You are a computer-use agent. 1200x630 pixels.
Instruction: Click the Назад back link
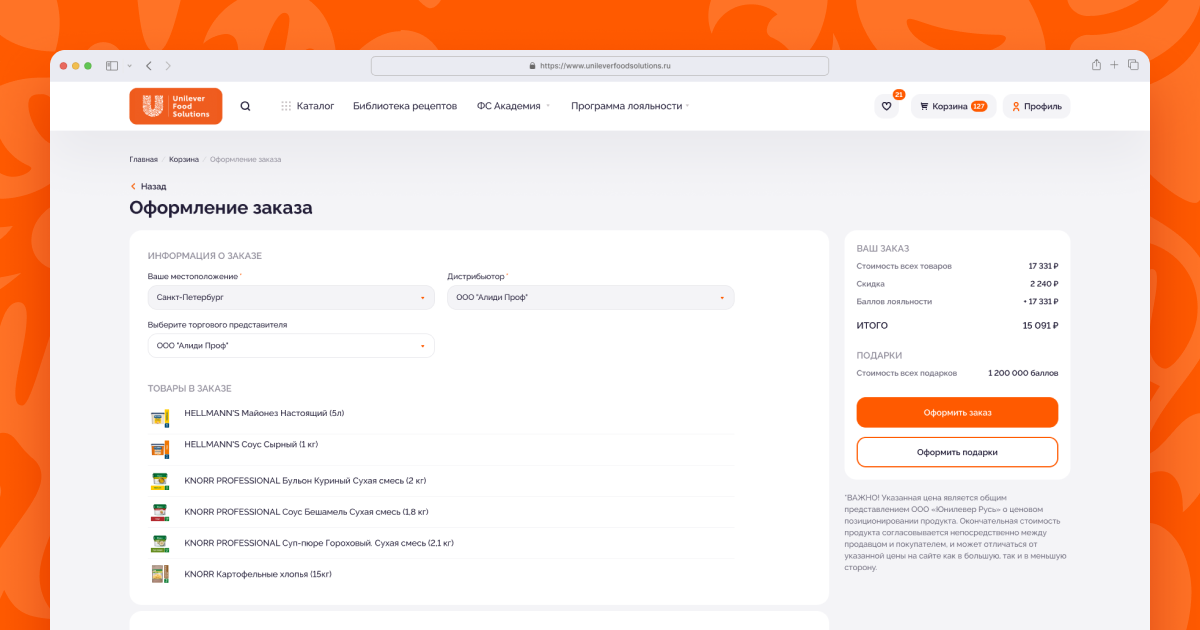click(148, 186)
